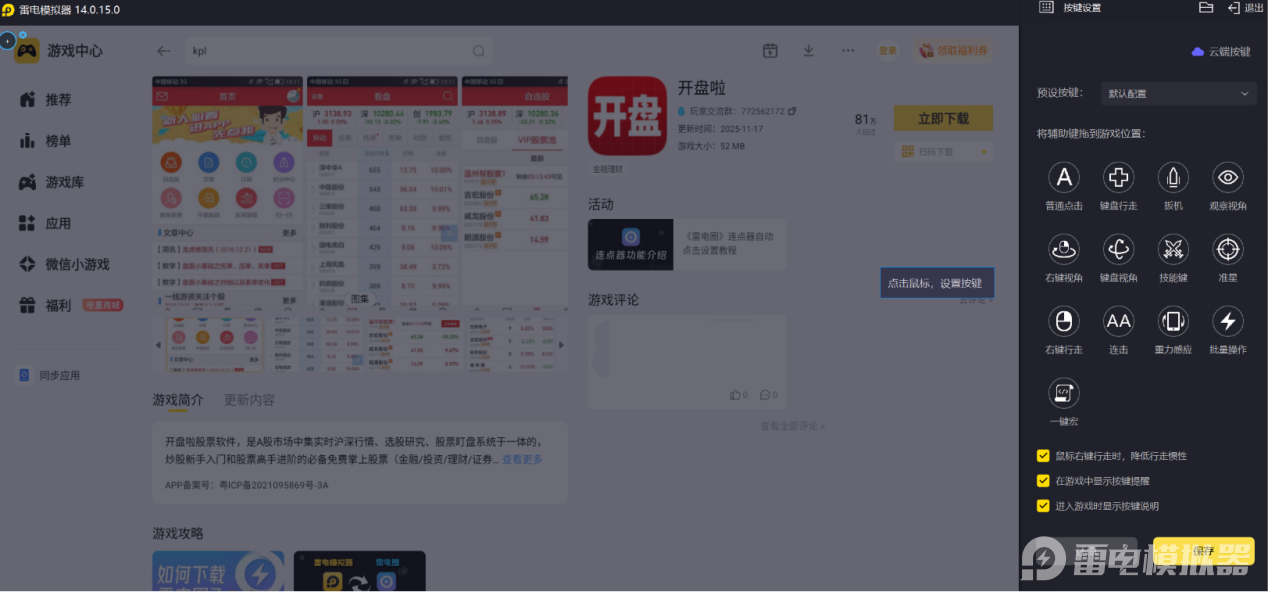Screen dimensions: 1268x592
Task: Select the 重力感应 gravity sensor icon
Action: pos(1173,321)
